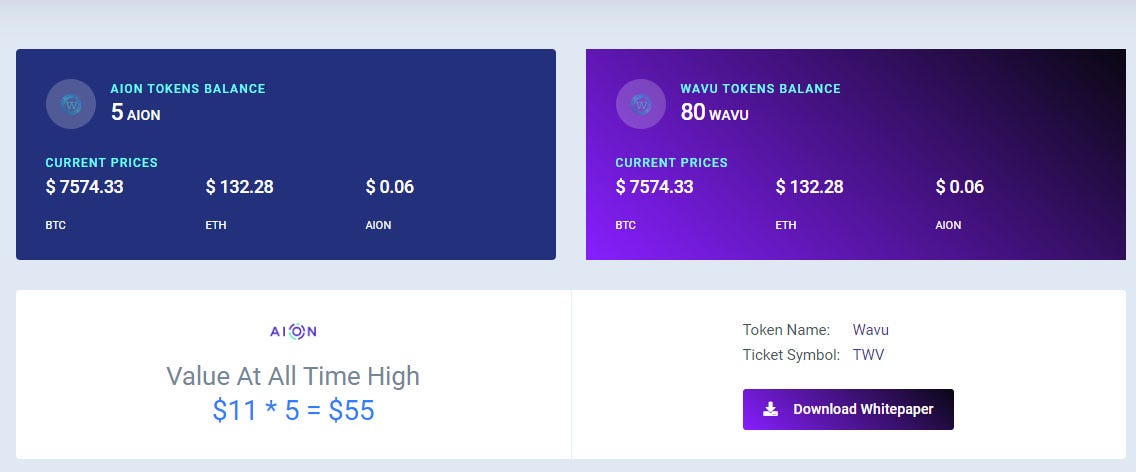
Task: Click BTC price $7574.33 in blue card
Action: coord(85,187)
